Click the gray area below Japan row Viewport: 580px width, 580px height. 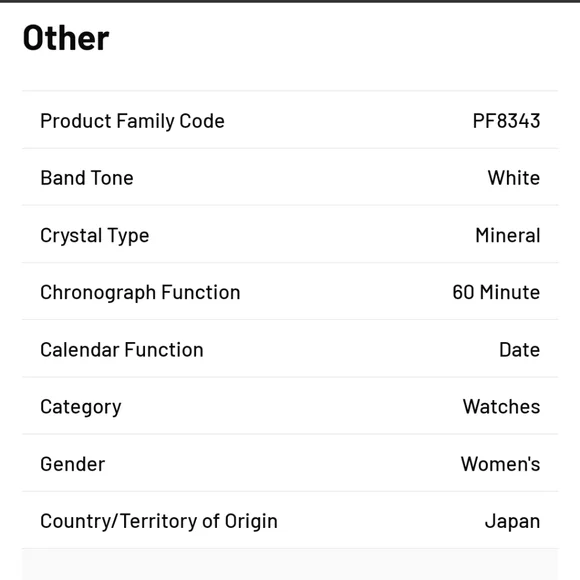click(x=290, y=564)
